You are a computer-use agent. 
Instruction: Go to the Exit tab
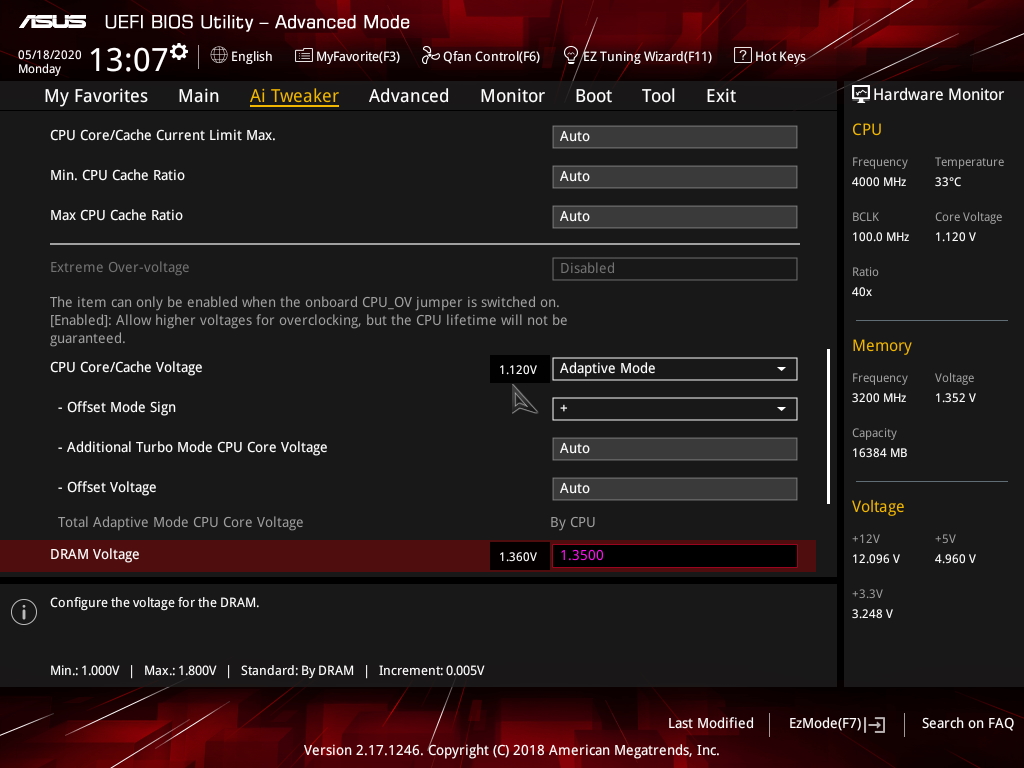pos(721,96)
